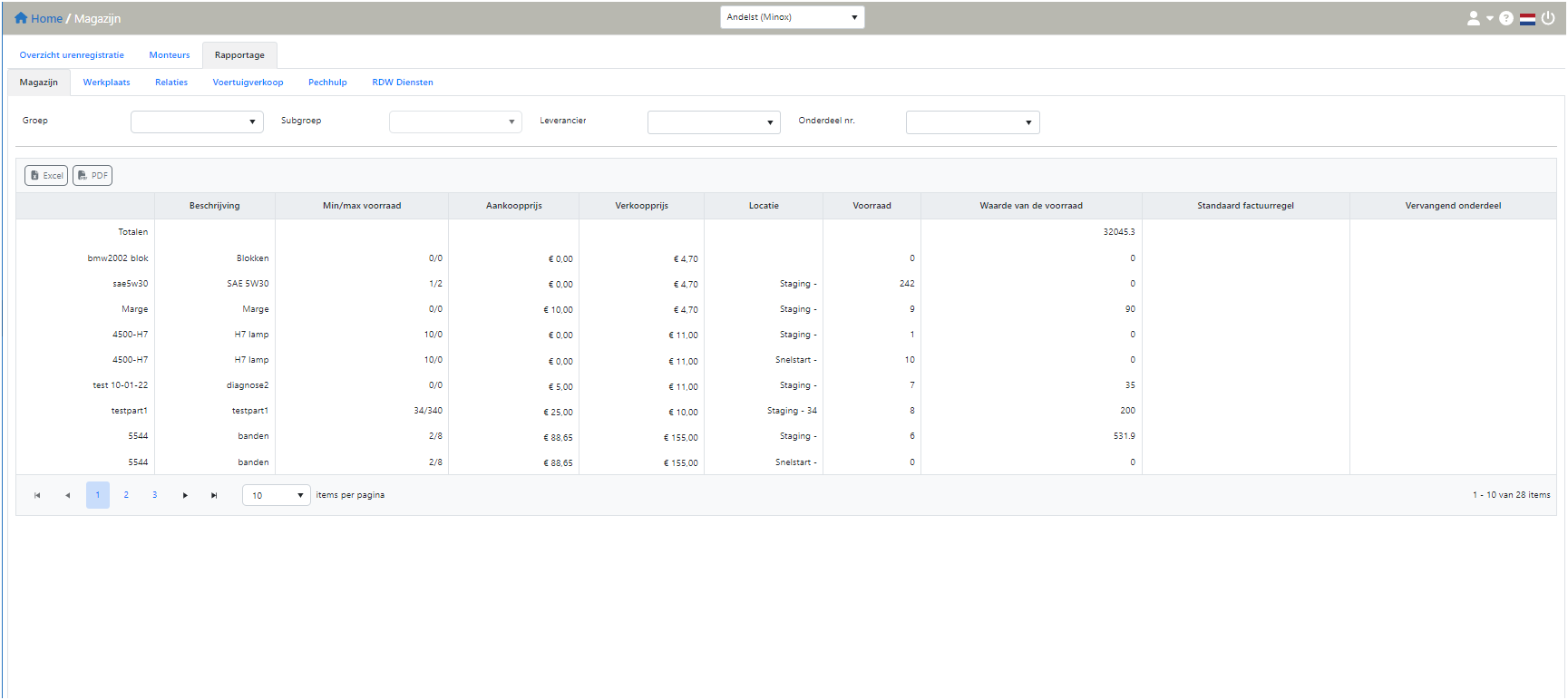Export table to PDF
The image size is (1568, 700).
pyautogui.click(x=93, y=176)
